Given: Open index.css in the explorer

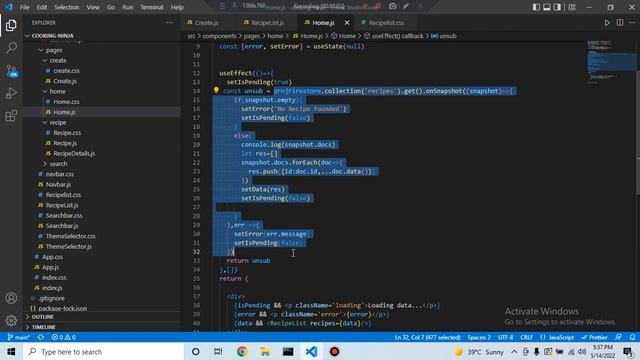Looking at the screenshot, I should [x=54, y=278].
